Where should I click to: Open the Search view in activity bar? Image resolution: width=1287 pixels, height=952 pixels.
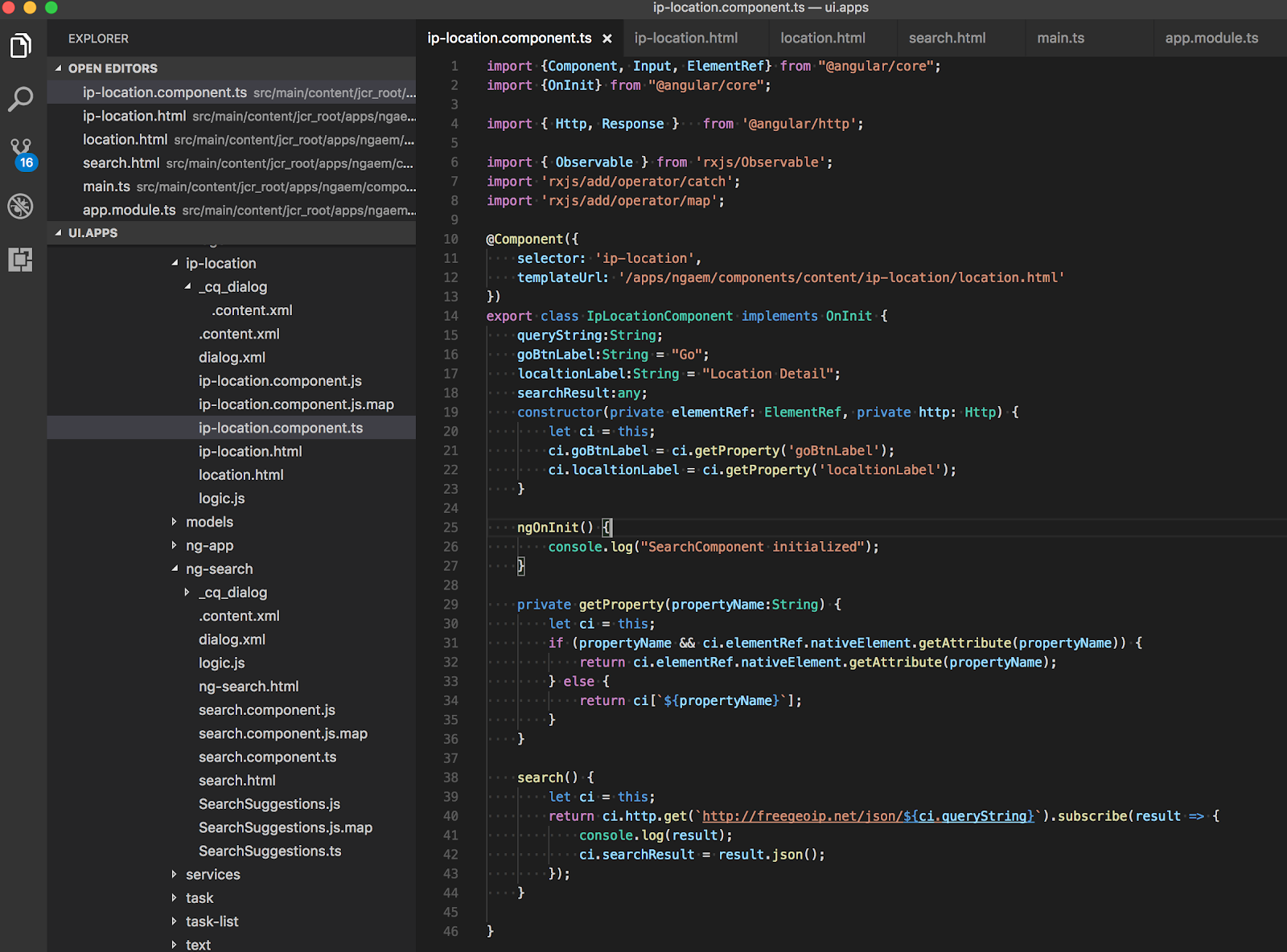(x=21, y=99)
